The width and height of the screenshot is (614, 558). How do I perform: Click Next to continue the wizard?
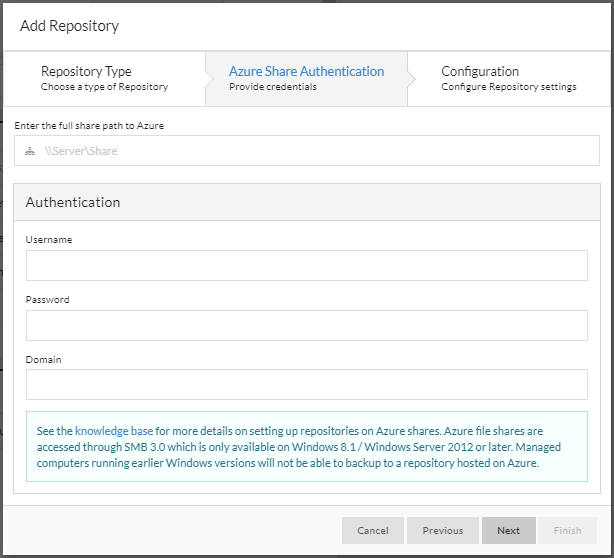point(508,530)
